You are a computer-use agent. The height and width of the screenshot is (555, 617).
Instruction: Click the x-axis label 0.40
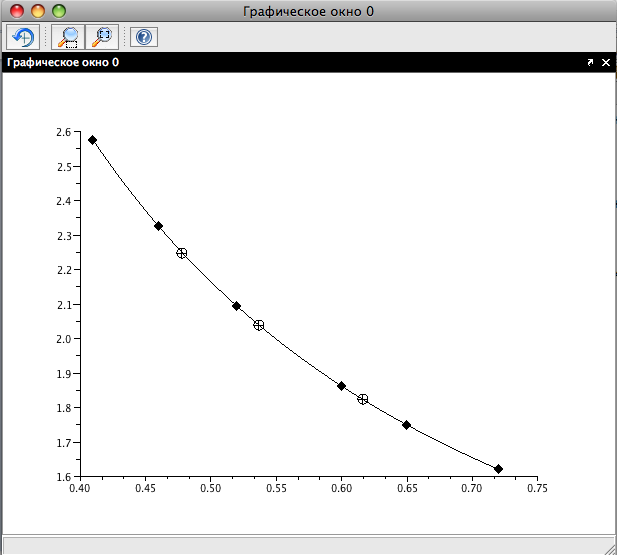(x=80, y=488)
